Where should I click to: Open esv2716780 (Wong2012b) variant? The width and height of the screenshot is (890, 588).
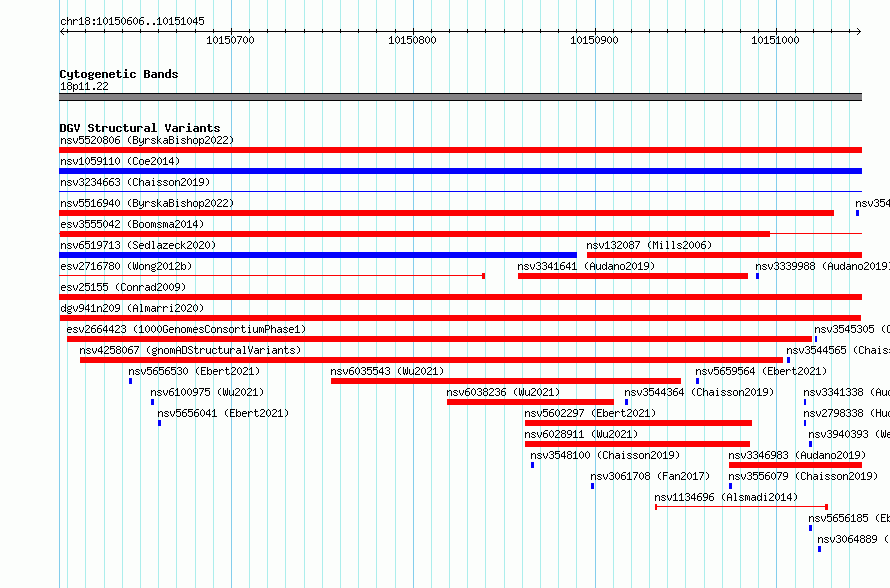[x=126, y=266]
